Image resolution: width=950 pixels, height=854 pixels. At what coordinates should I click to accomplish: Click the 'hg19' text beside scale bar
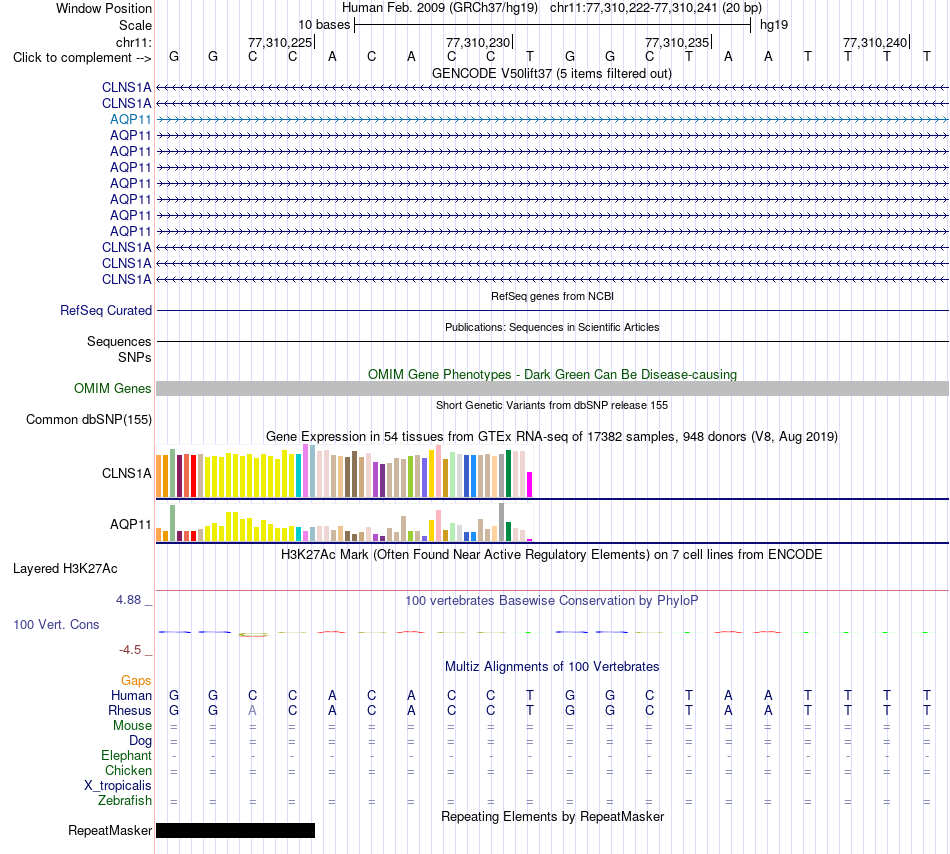click(774, 25)
